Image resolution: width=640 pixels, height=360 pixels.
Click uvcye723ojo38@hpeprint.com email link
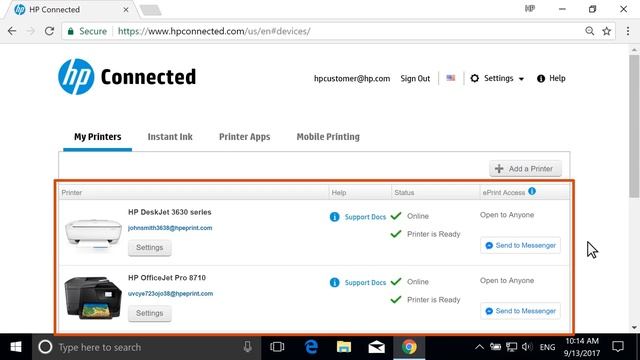[x=170, y=293]
